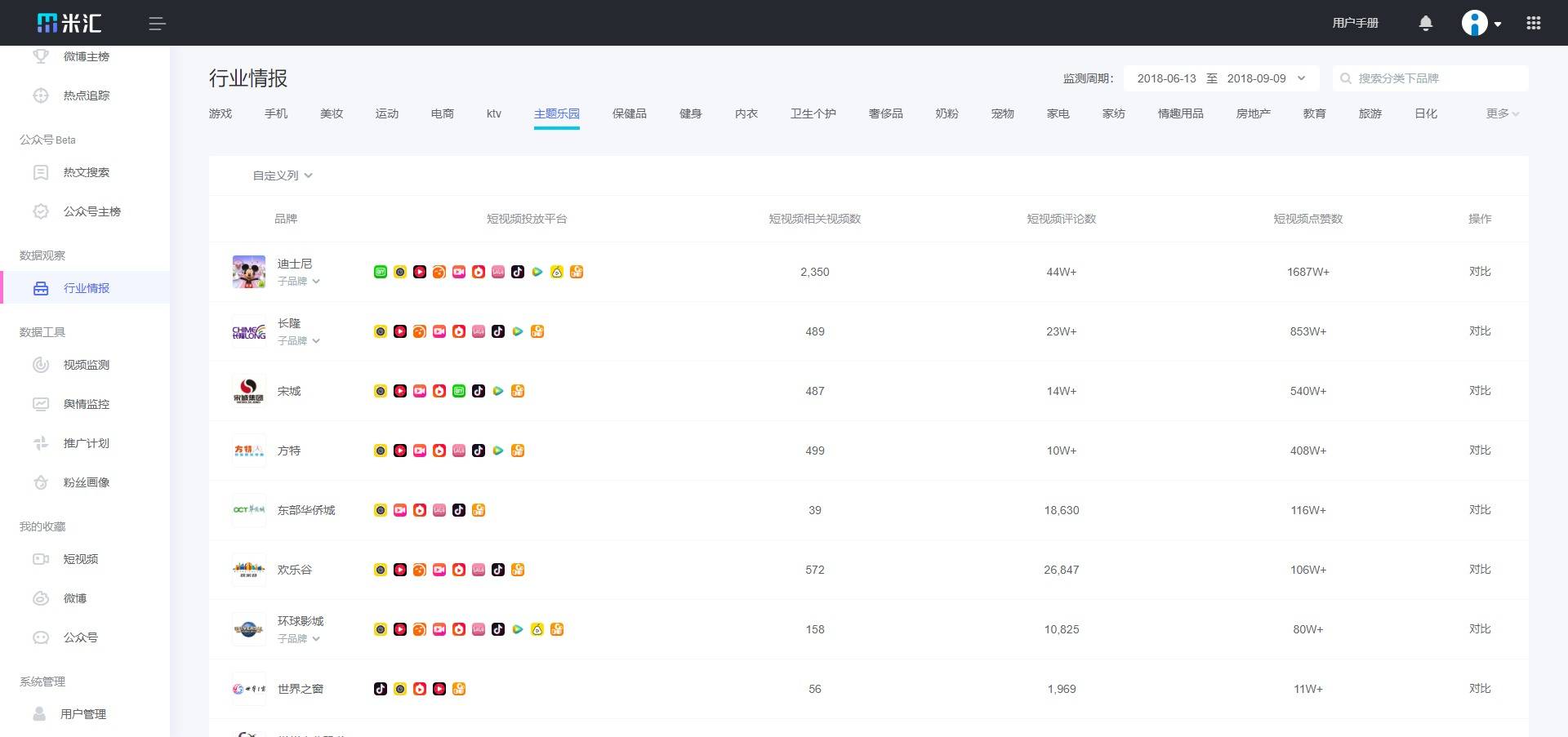Click the 抖音 icon in 东部华侨城 row
The width and height of the screenshot is (1568, 737).
point(459,510)
